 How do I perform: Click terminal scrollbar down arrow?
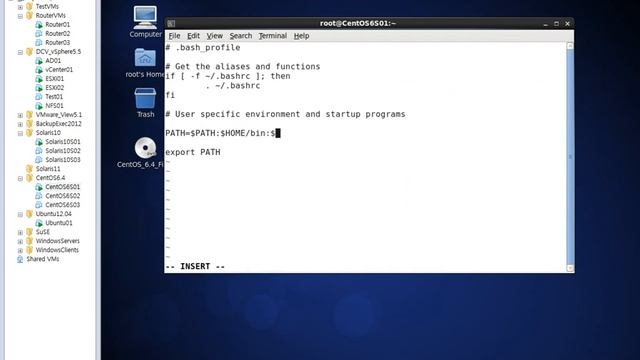pyautogui.click(x=570, y=268)
